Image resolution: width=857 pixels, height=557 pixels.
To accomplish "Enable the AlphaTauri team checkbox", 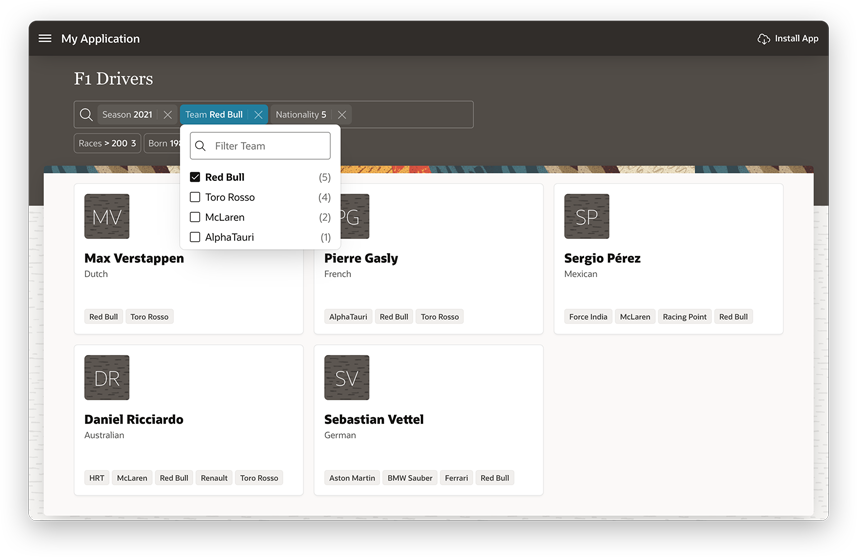I will click(x=195, y=237).
